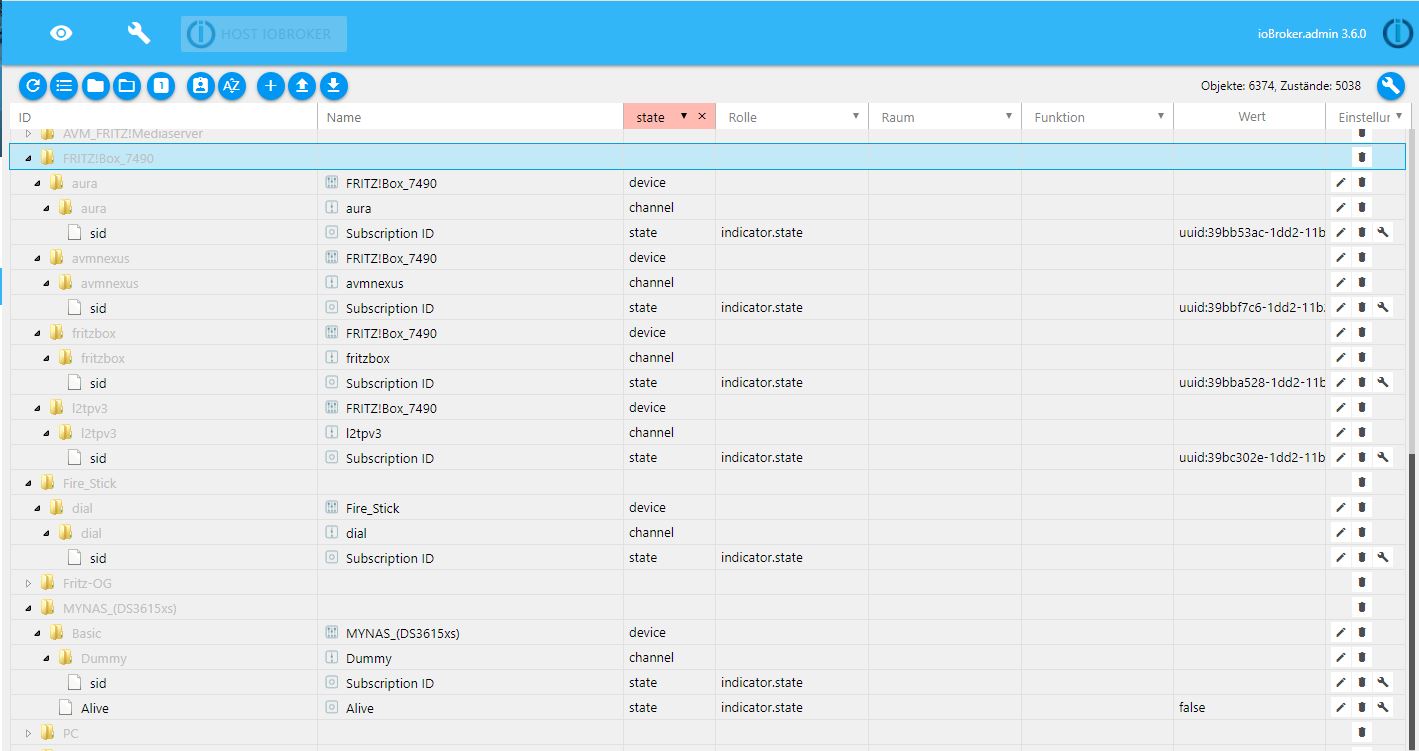Edit the sid row with uuid:39bb53ac value

point(1341,232)
